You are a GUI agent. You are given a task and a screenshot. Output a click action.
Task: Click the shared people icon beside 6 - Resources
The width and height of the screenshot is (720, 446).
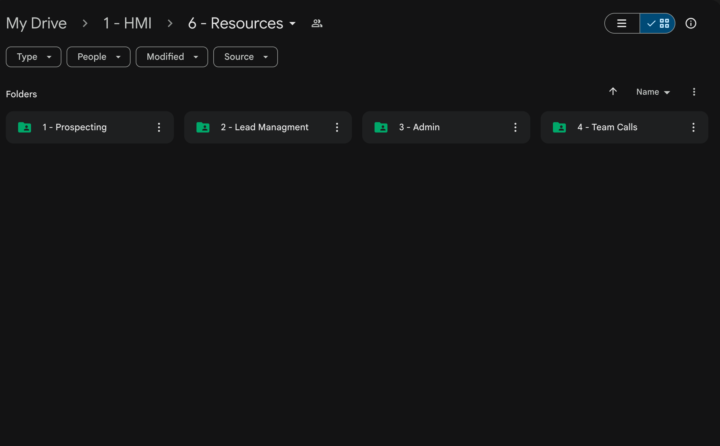coord(317,23)
